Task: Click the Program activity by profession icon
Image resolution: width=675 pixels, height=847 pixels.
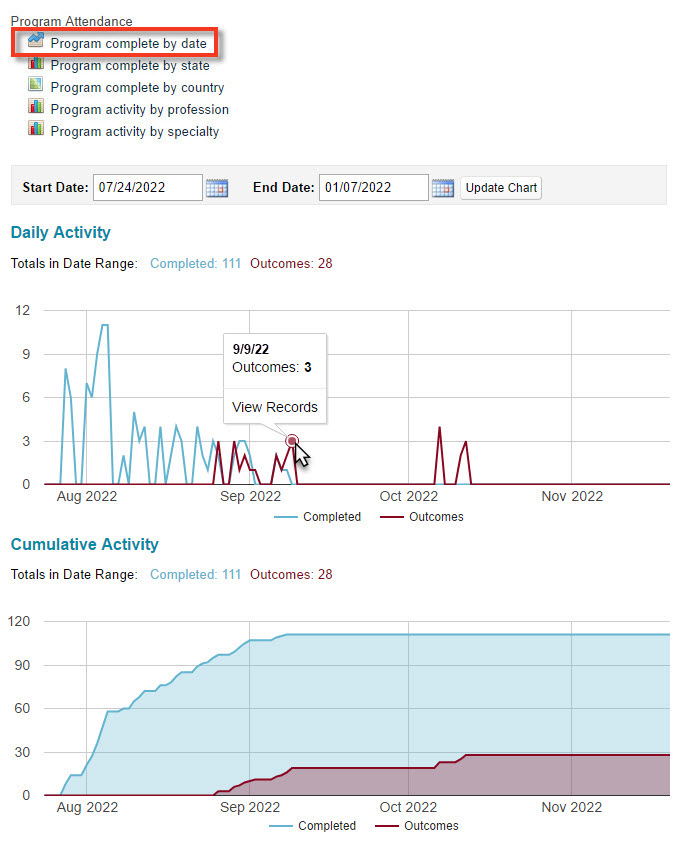Action: (36, 106)
